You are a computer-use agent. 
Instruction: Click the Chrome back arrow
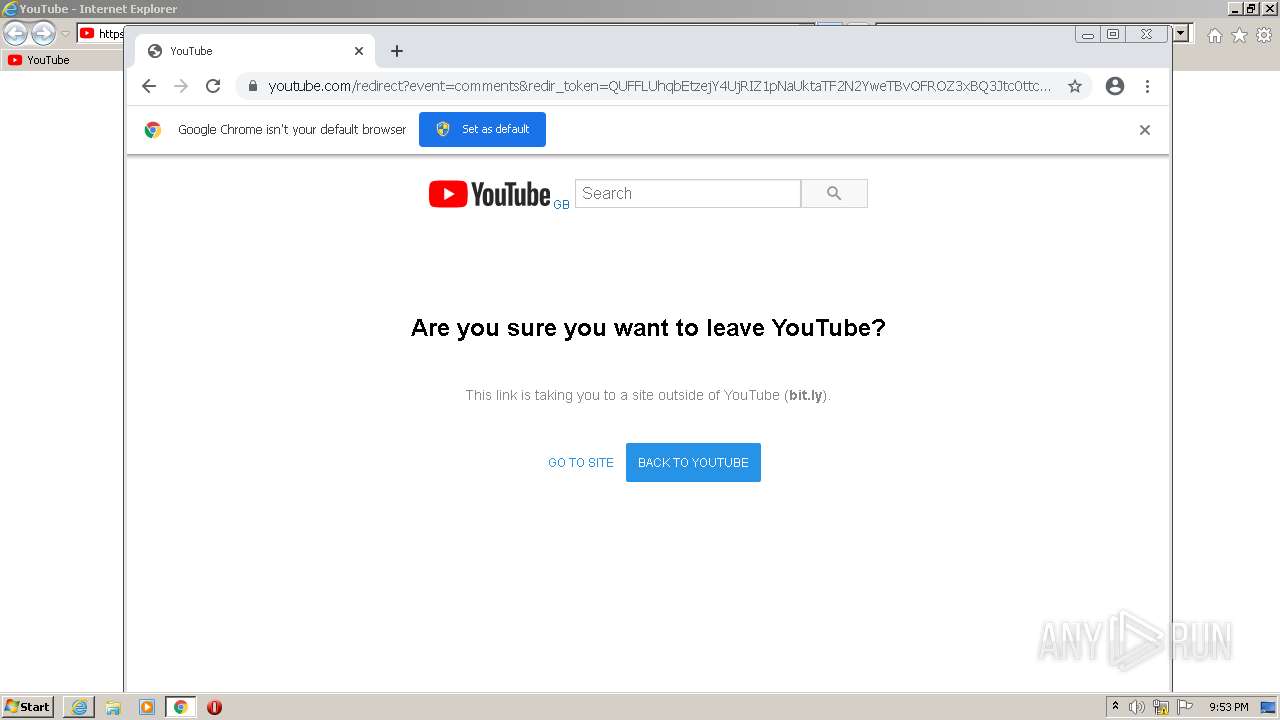[x=149, y=86]
